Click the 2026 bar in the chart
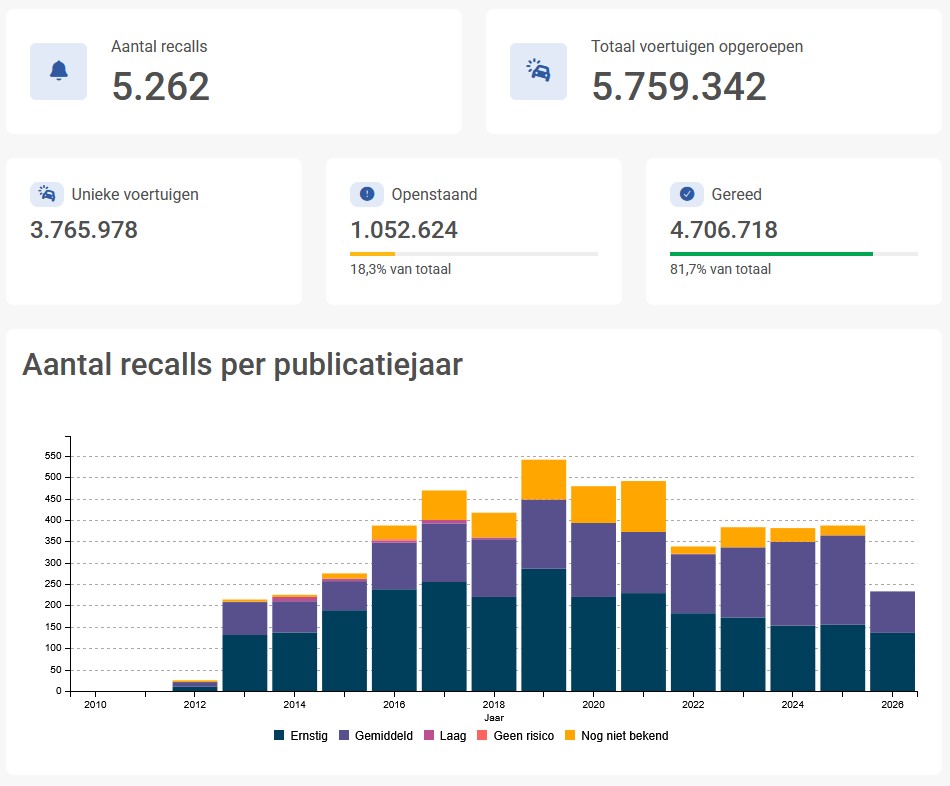The image size is (950, 786). tap(892, 641)
